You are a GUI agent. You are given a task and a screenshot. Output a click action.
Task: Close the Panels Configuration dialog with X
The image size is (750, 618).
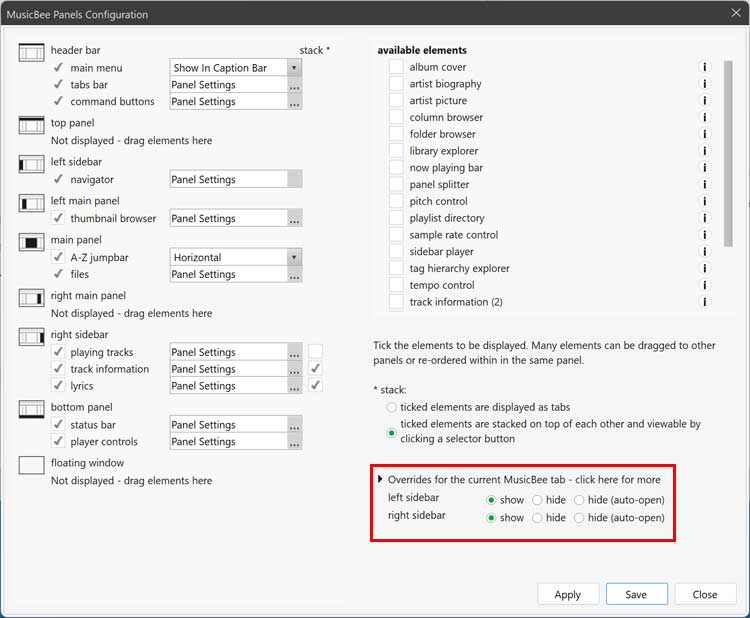(736, 13)
